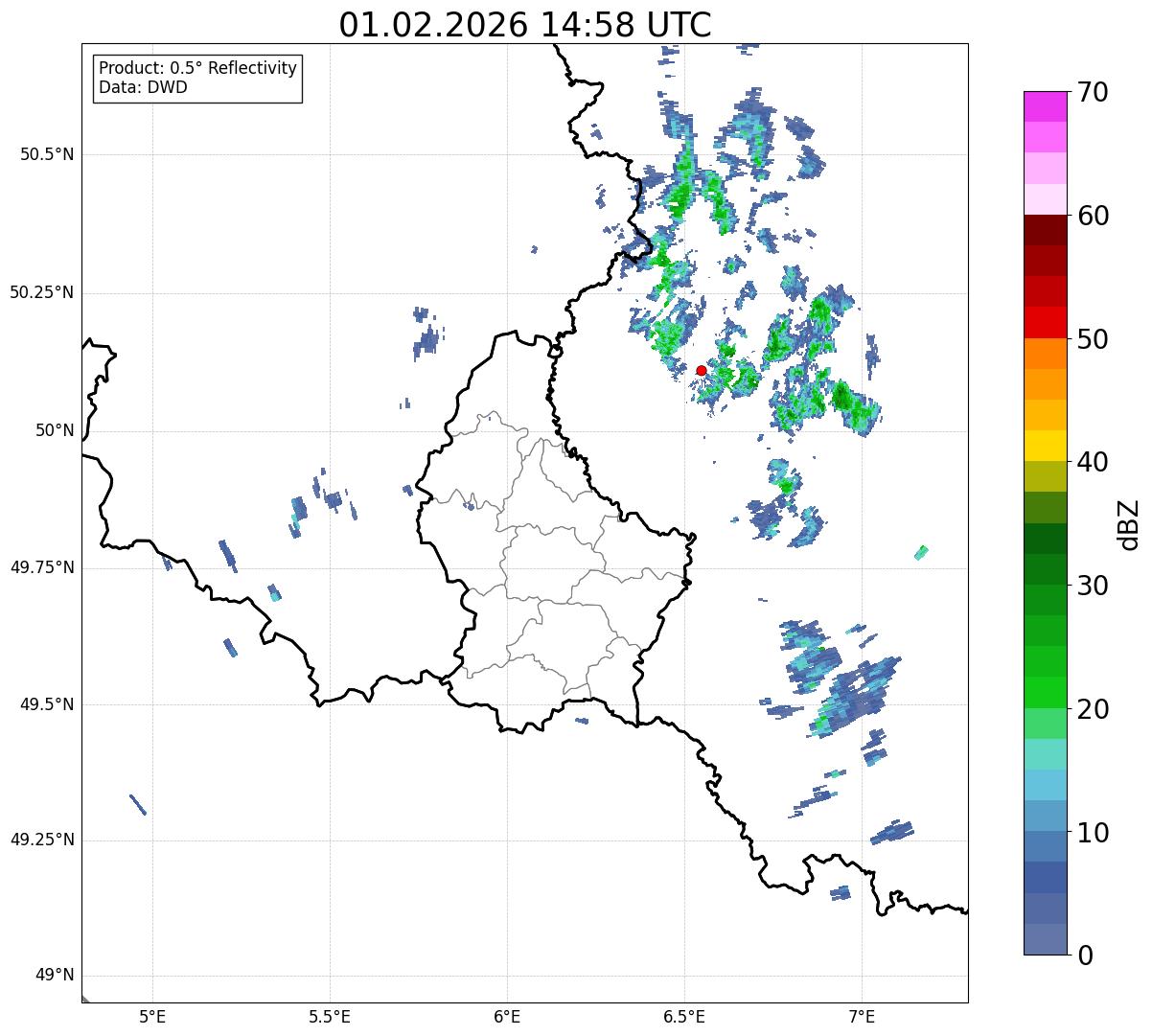The height and width of the screenshot is (1036, 1152).
Task: Click the magenta swatch at colorbar top
Action: [1045, 106]
